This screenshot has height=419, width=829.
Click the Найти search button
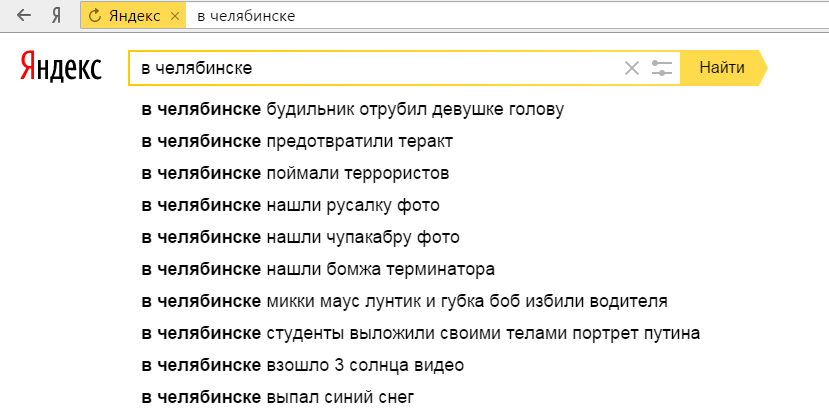(722, 68)
